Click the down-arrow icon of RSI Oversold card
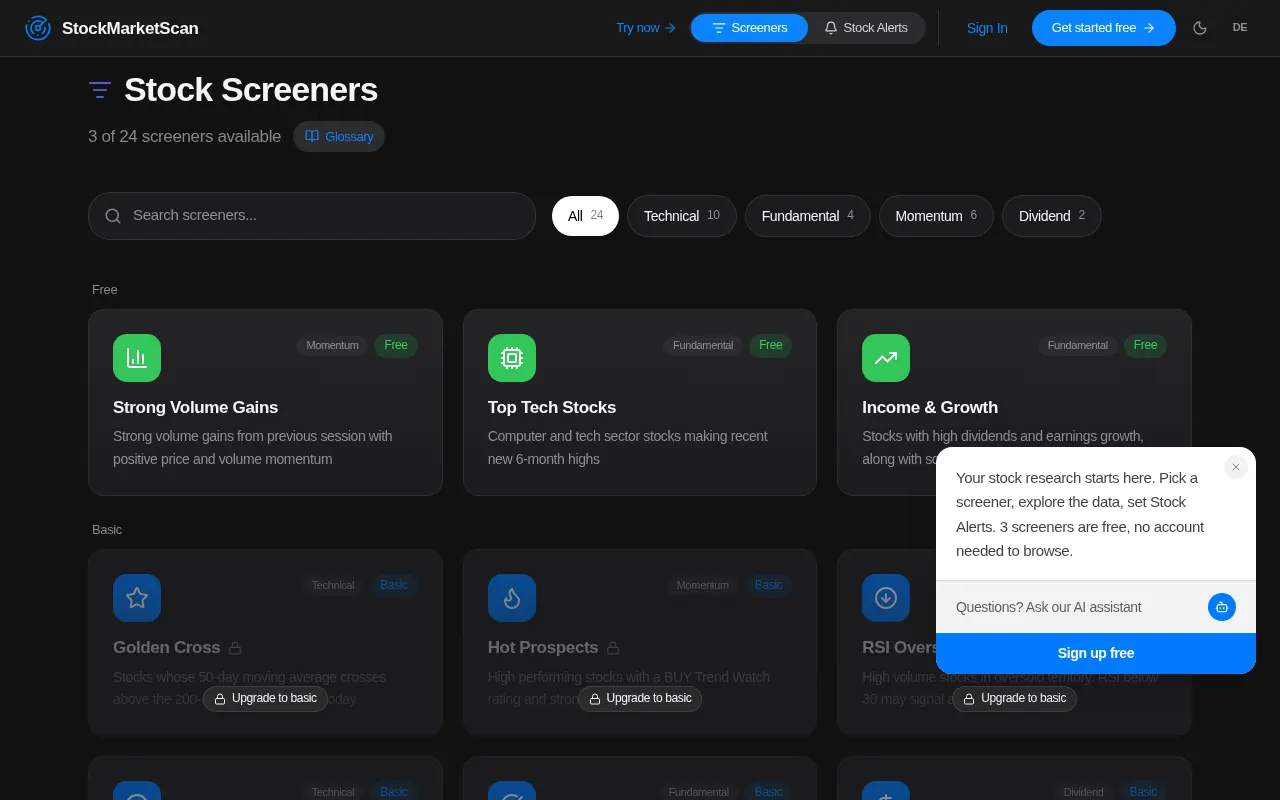 coord(886,598)
